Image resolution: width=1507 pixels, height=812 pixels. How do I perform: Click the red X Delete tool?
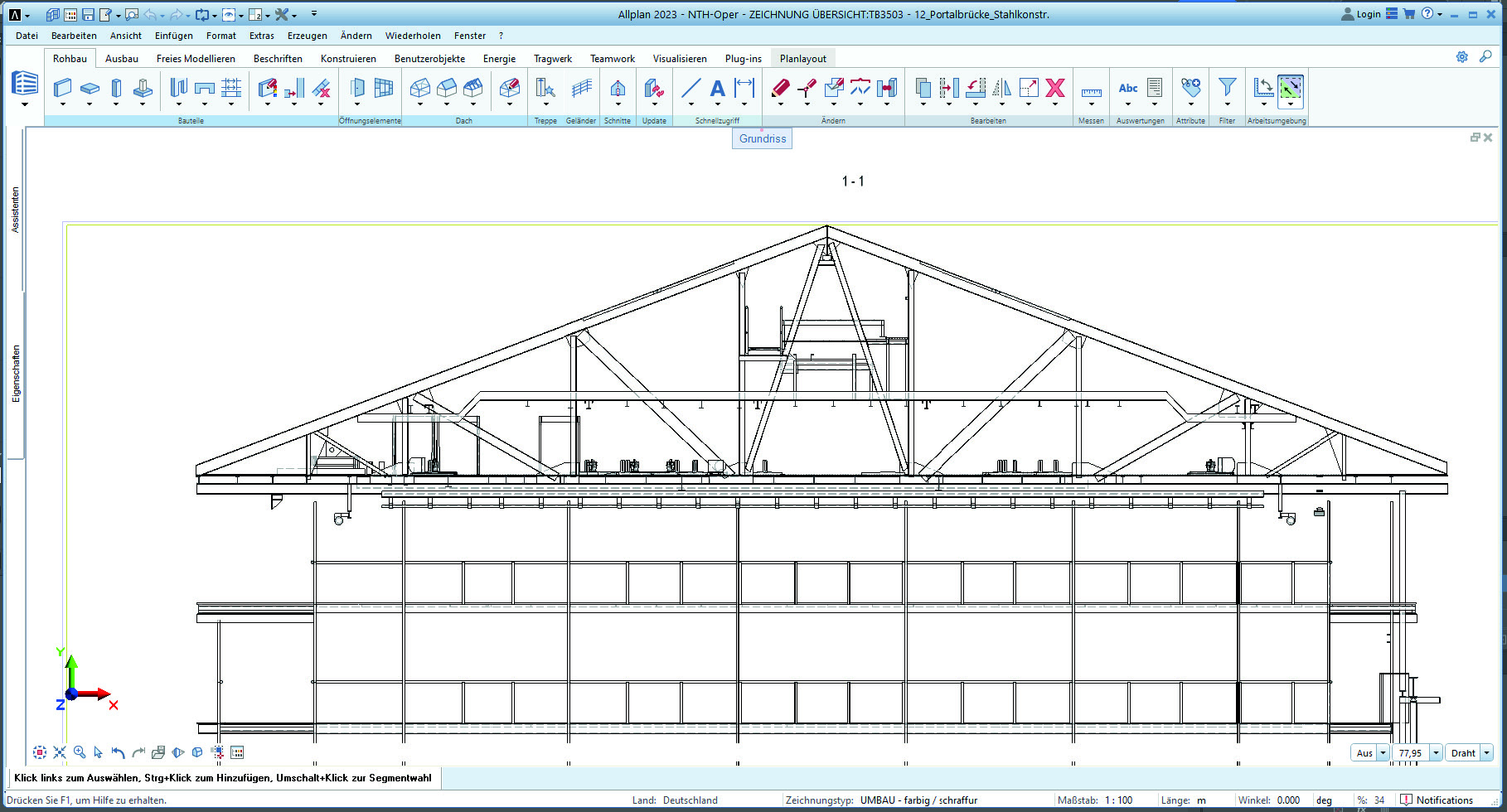click(x=1055, y=88)
